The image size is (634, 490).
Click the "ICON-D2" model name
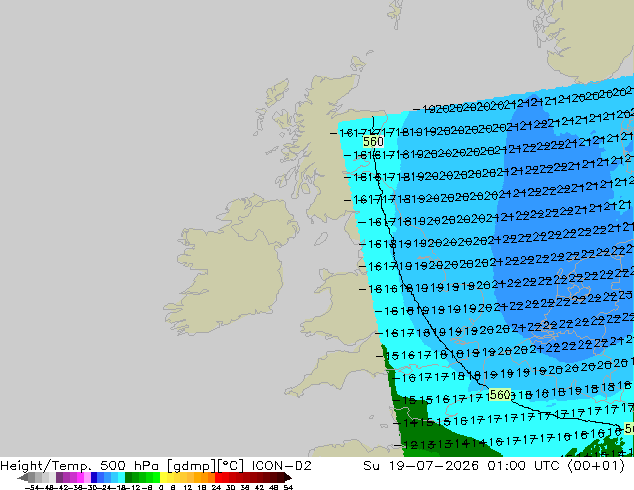pyautogui.click(x=281, y=466)
